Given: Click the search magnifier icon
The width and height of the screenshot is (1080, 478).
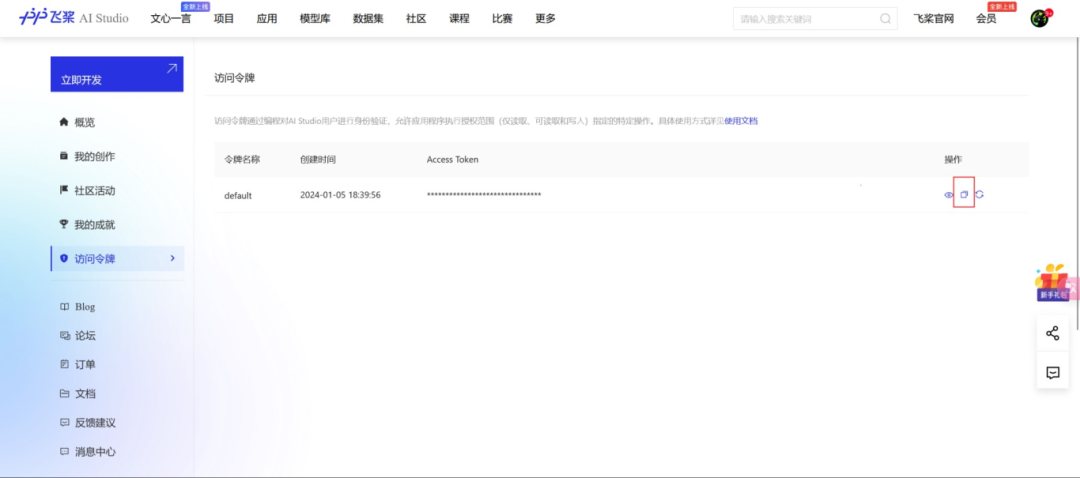Looking at the screenshot, I should point(885,19).
